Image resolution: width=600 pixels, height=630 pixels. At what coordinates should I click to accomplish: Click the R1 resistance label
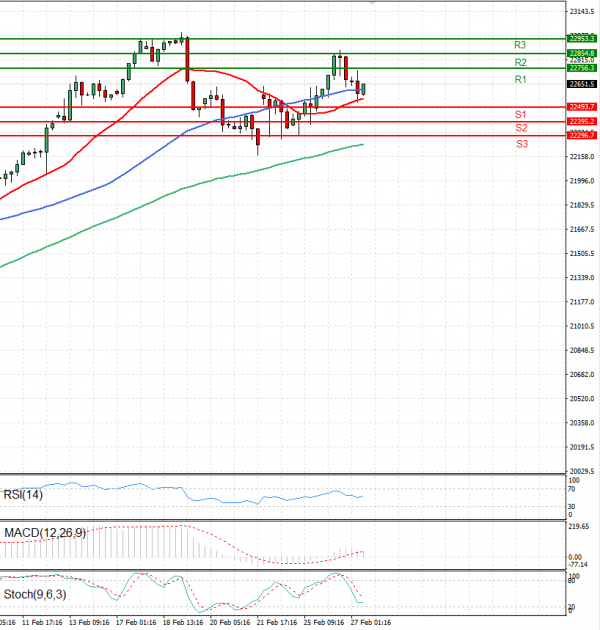tap(520, 80)
